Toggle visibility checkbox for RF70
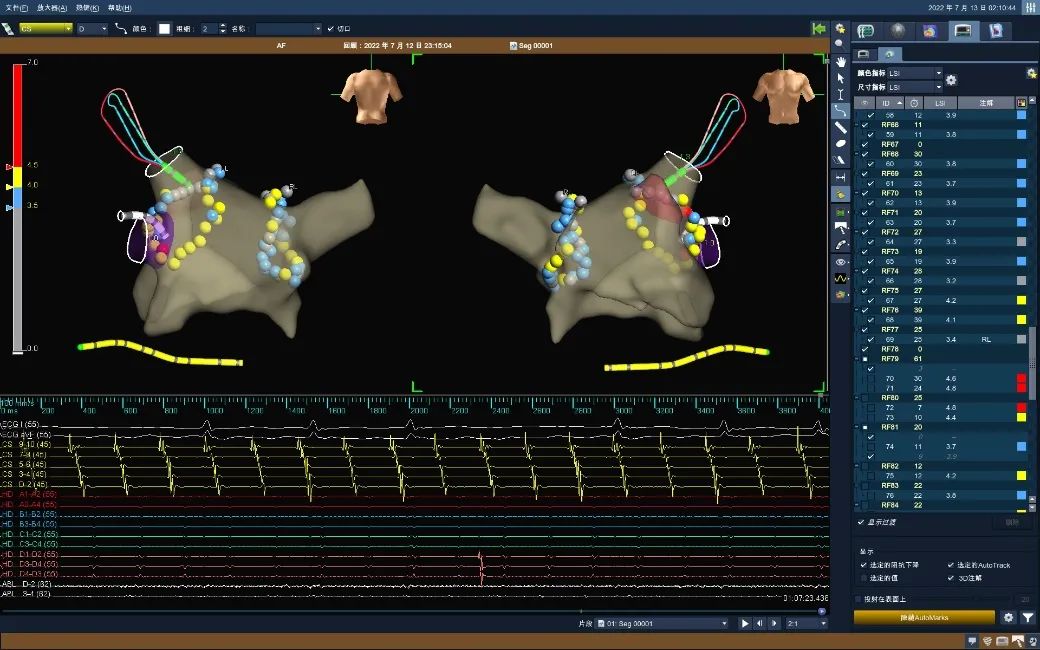The height and width of the screenshot is (650, 1040). pyautogui.click(x=864, y=193)
